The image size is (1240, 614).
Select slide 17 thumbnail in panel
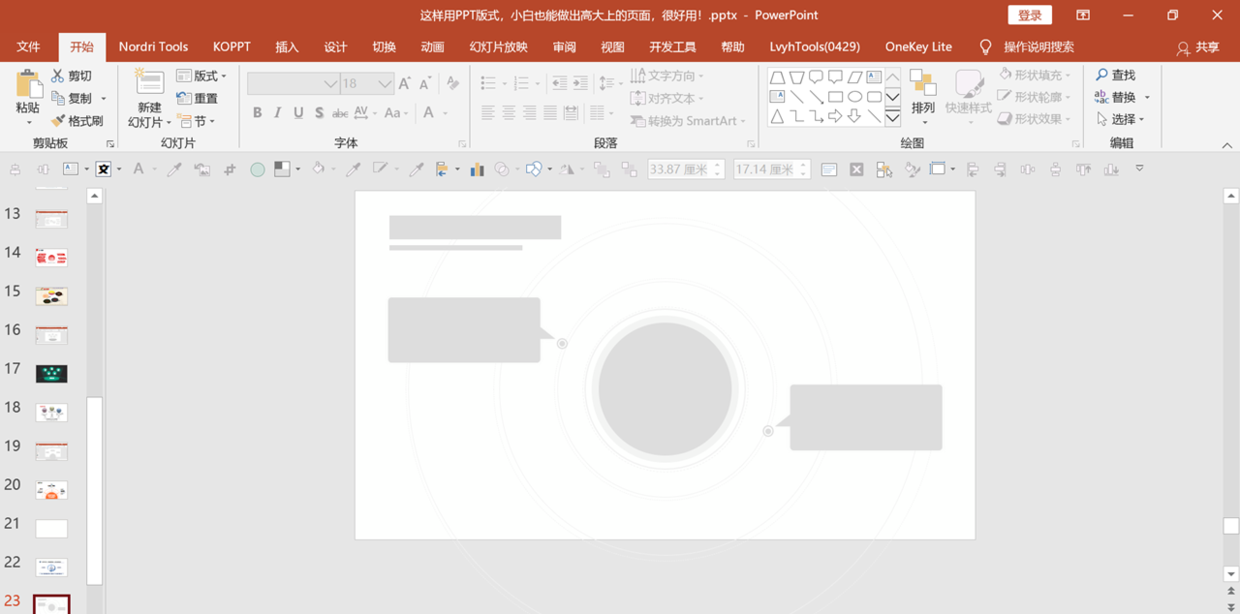51,373
